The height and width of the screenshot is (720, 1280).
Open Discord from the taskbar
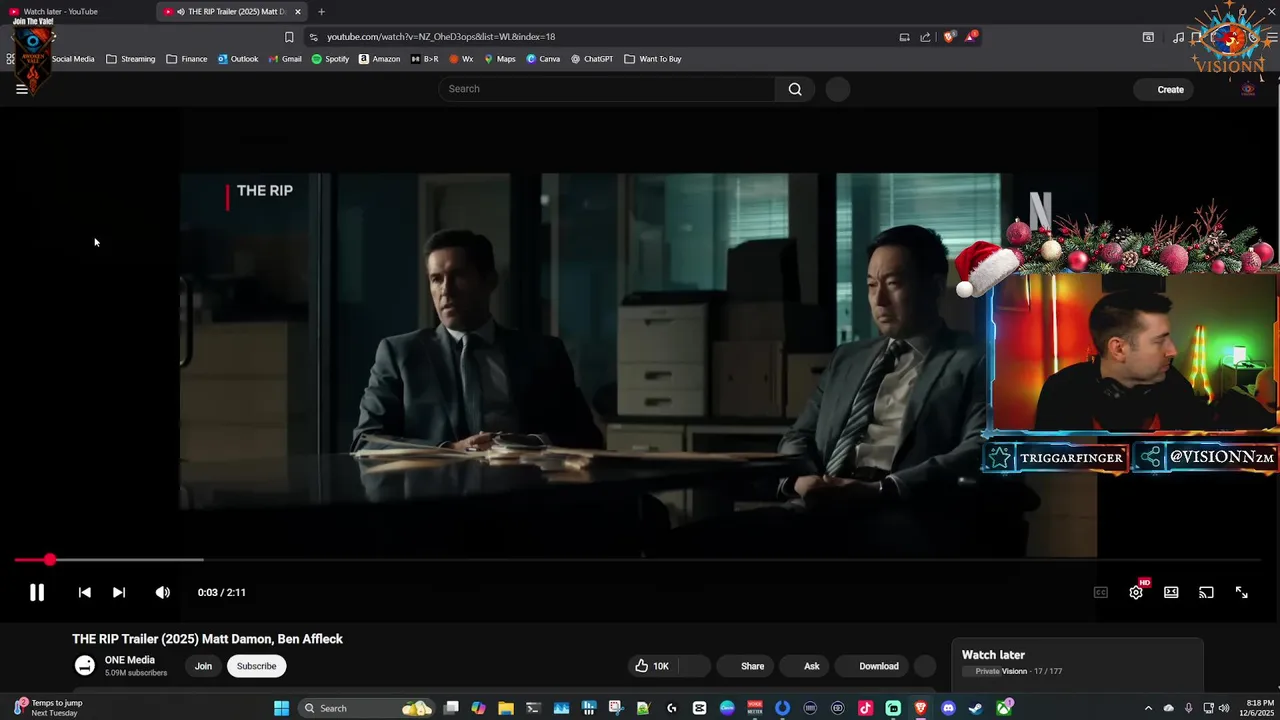(x=948, y=708)
